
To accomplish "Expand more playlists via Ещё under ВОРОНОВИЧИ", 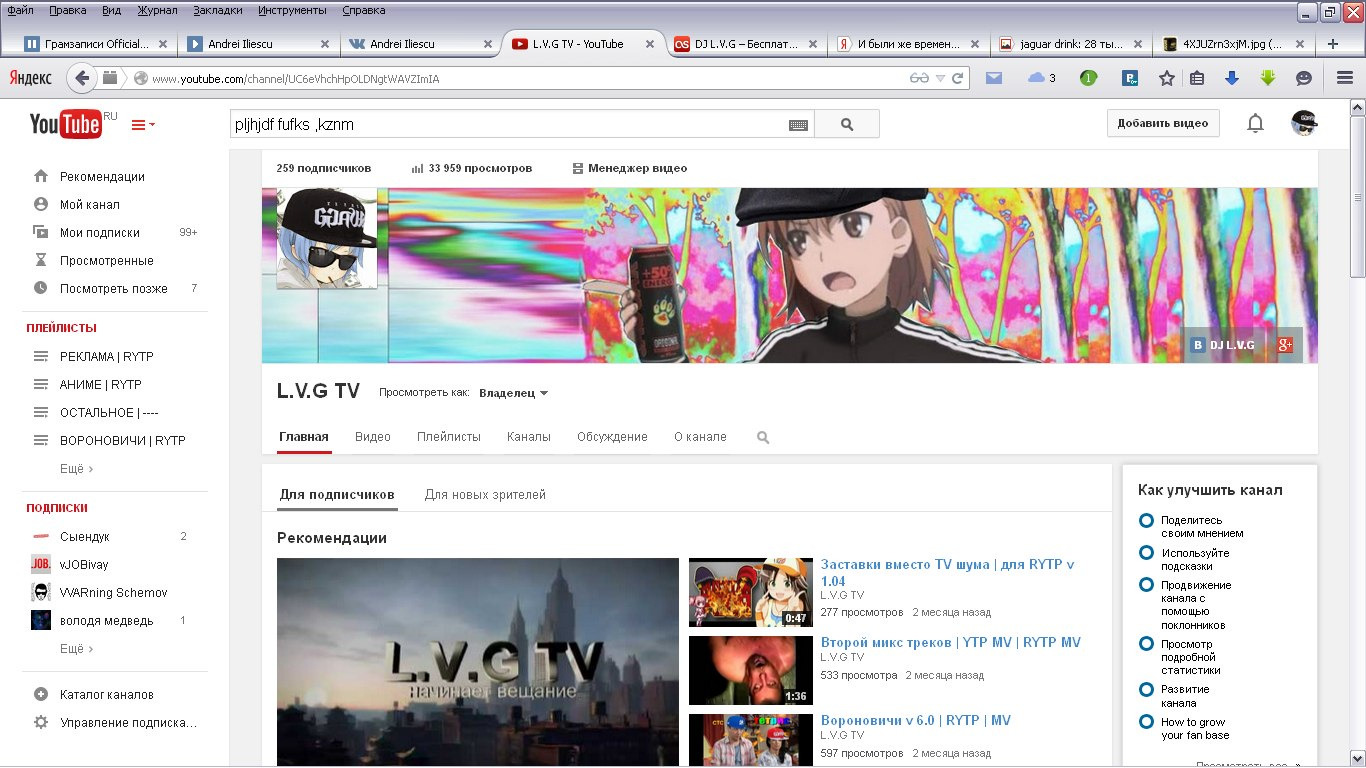I will point(76,468).
